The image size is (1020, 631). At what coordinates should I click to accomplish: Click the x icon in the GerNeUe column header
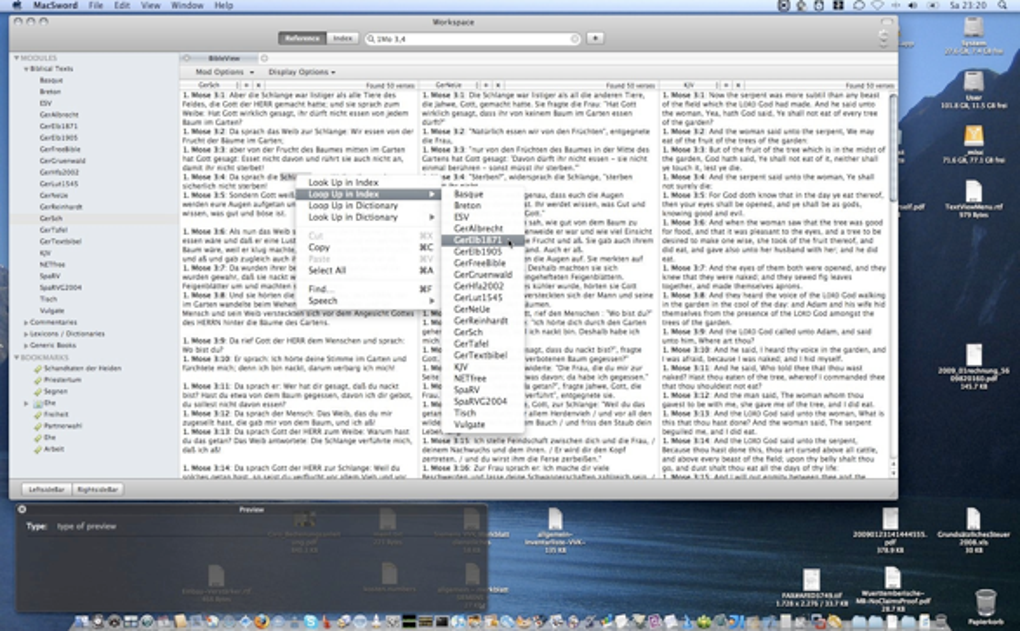click(498, 85)
